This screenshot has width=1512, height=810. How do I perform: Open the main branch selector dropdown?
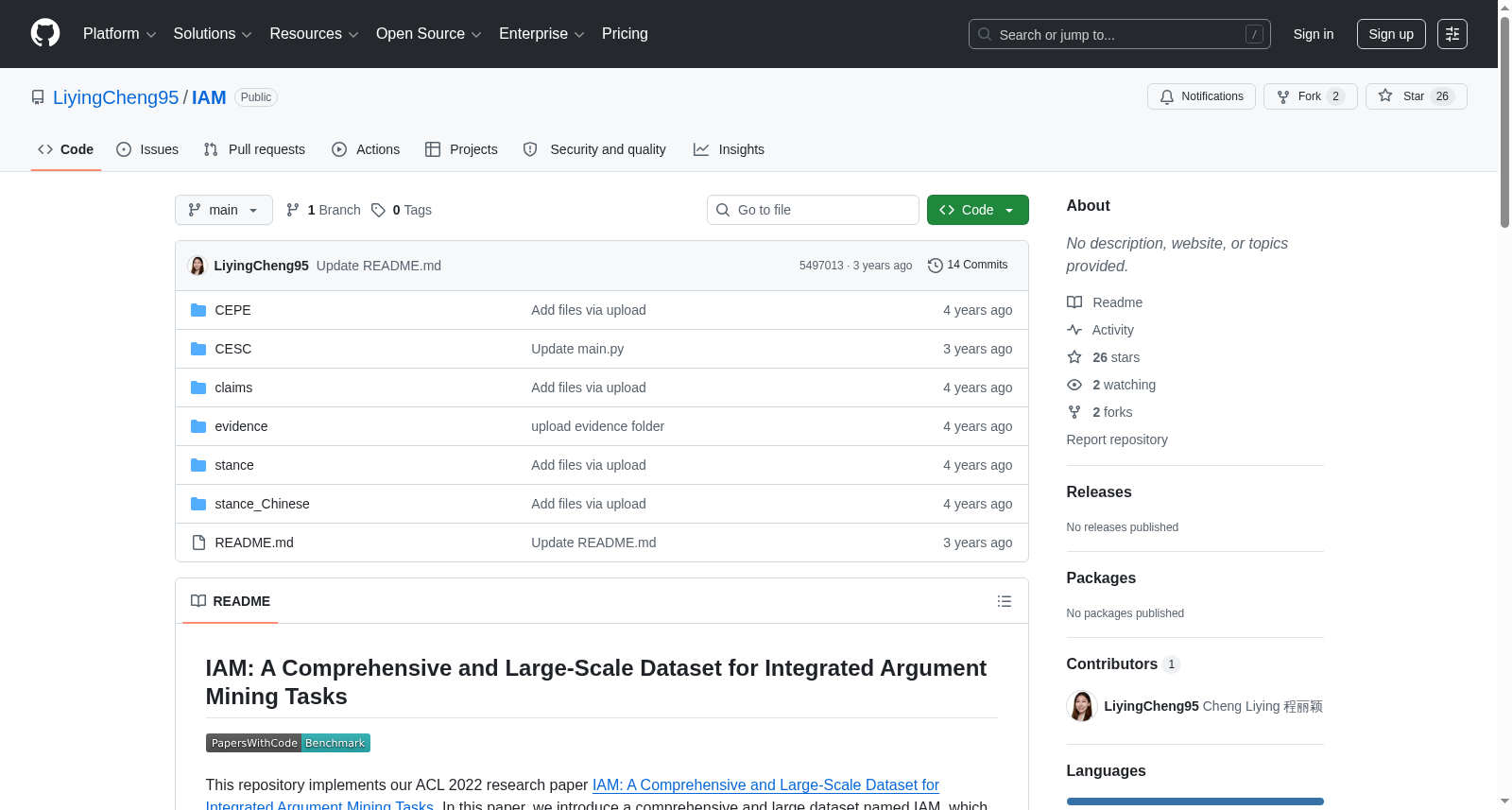click(224, 210)
